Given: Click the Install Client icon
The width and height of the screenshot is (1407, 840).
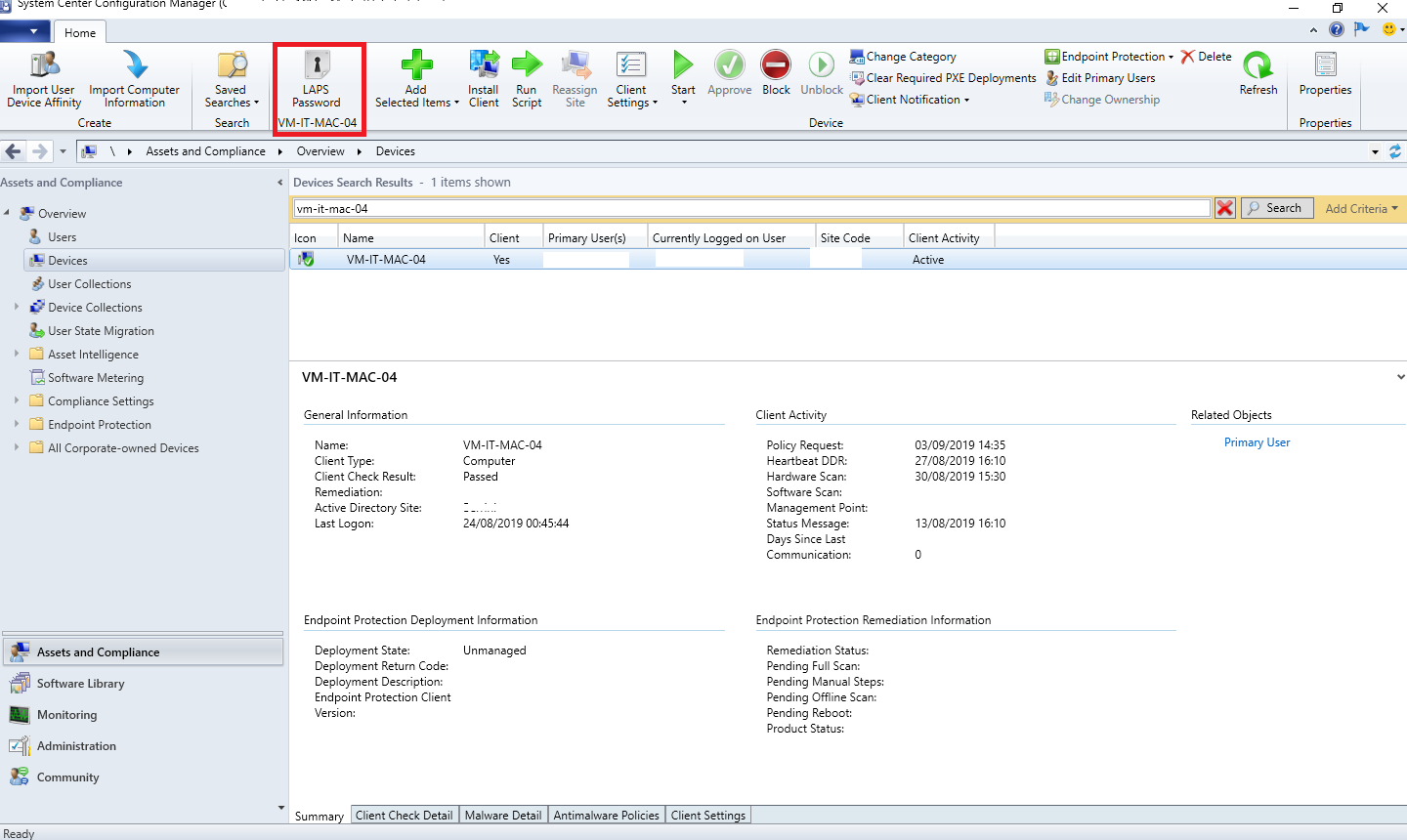Looking at the screenshot, I should [484, 66].
